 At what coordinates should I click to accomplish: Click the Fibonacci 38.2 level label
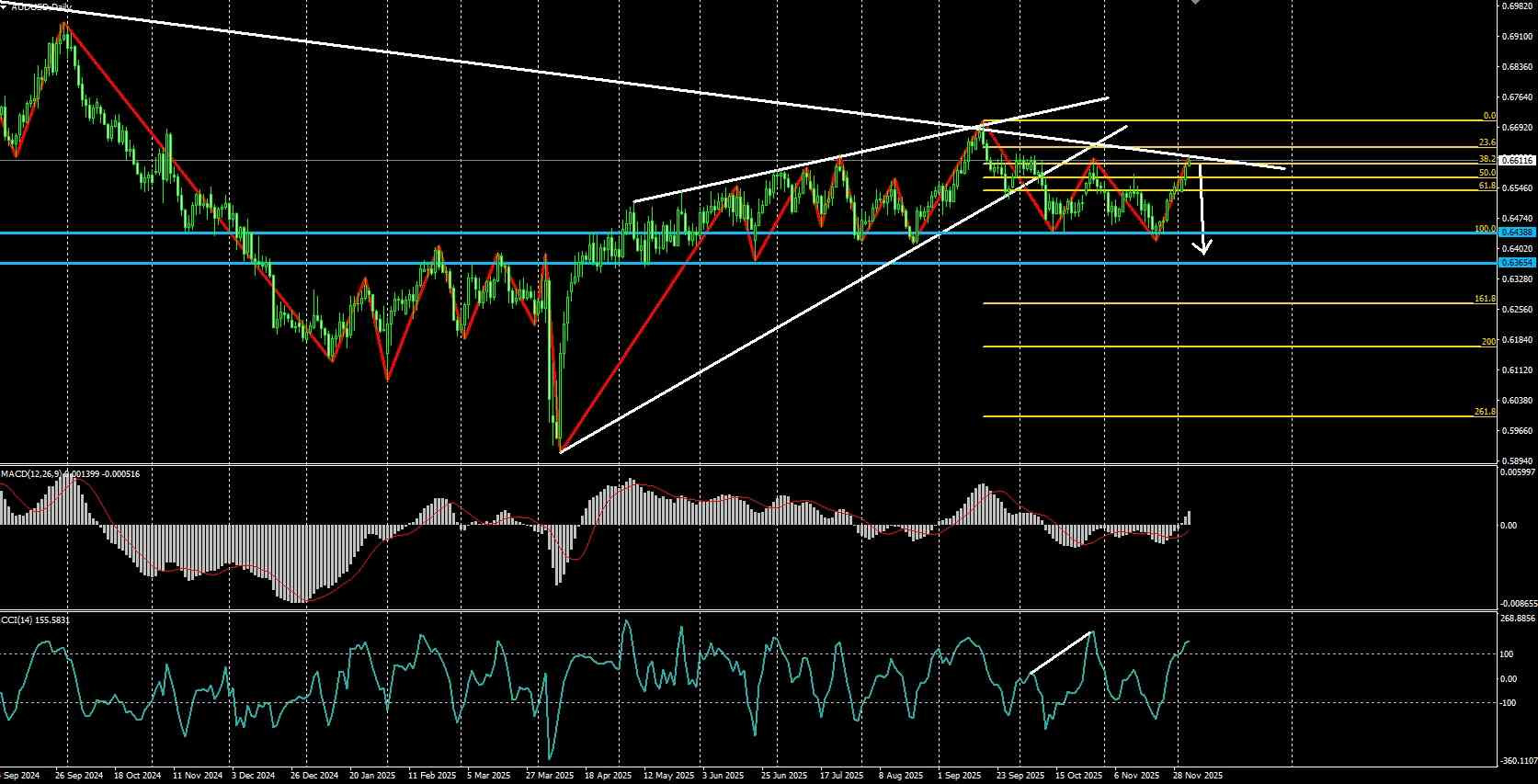point(1487,159)
